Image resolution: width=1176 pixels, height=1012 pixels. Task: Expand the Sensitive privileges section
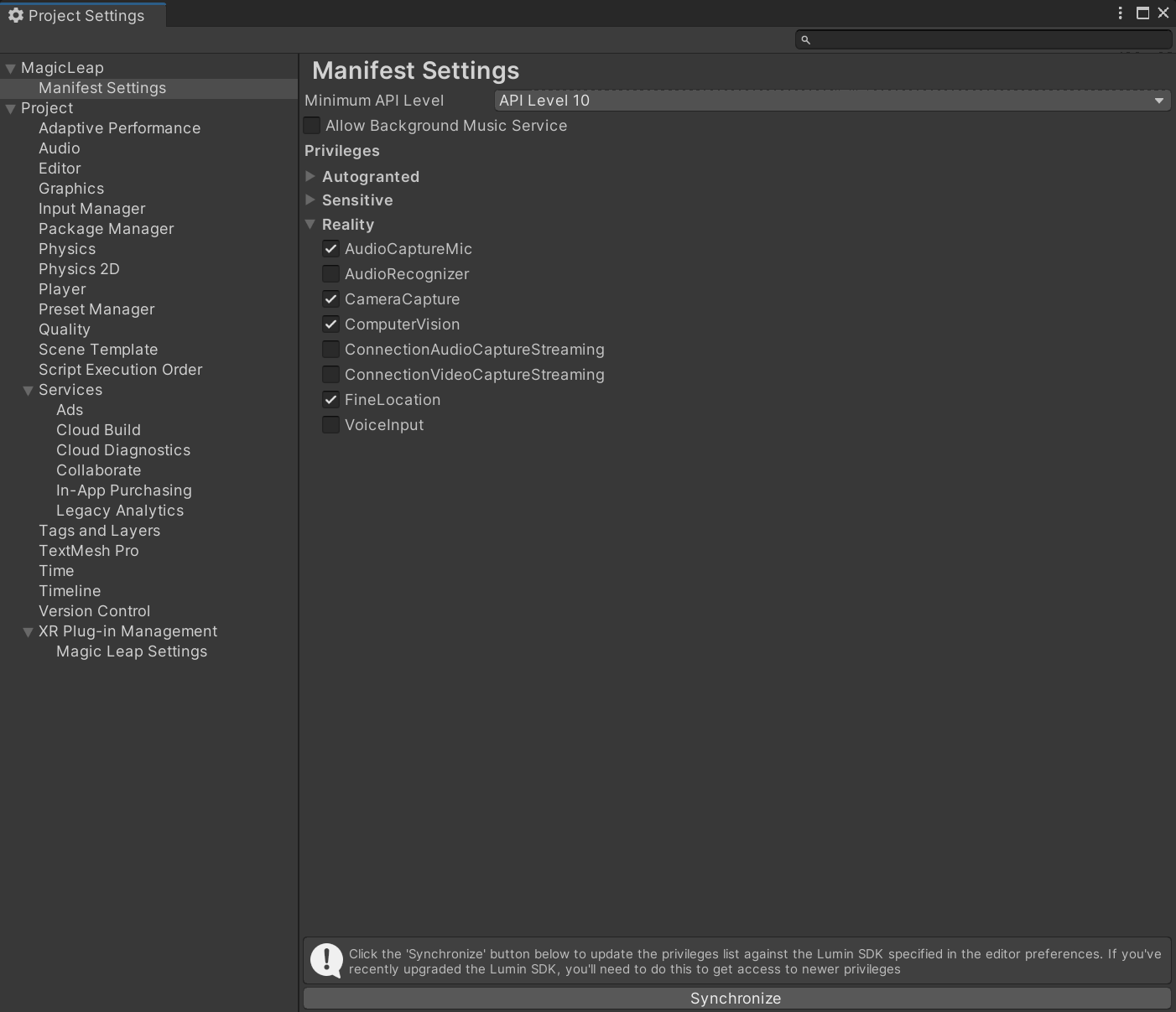(310, 200)
